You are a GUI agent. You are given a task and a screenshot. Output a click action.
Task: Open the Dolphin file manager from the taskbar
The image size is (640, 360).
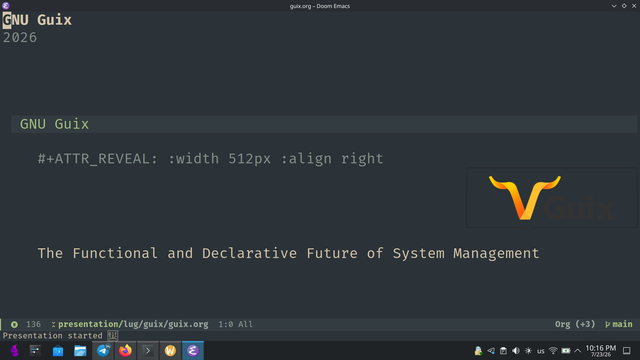tap(80, 351)
